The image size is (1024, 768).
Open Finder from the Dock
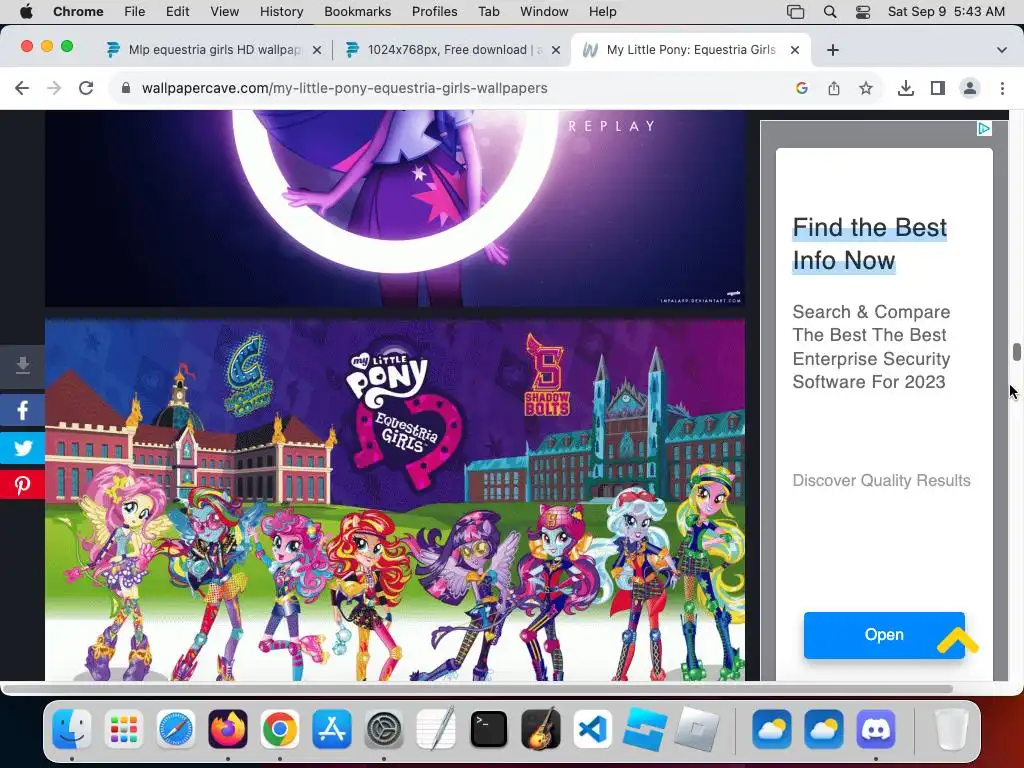pos(72,729)
